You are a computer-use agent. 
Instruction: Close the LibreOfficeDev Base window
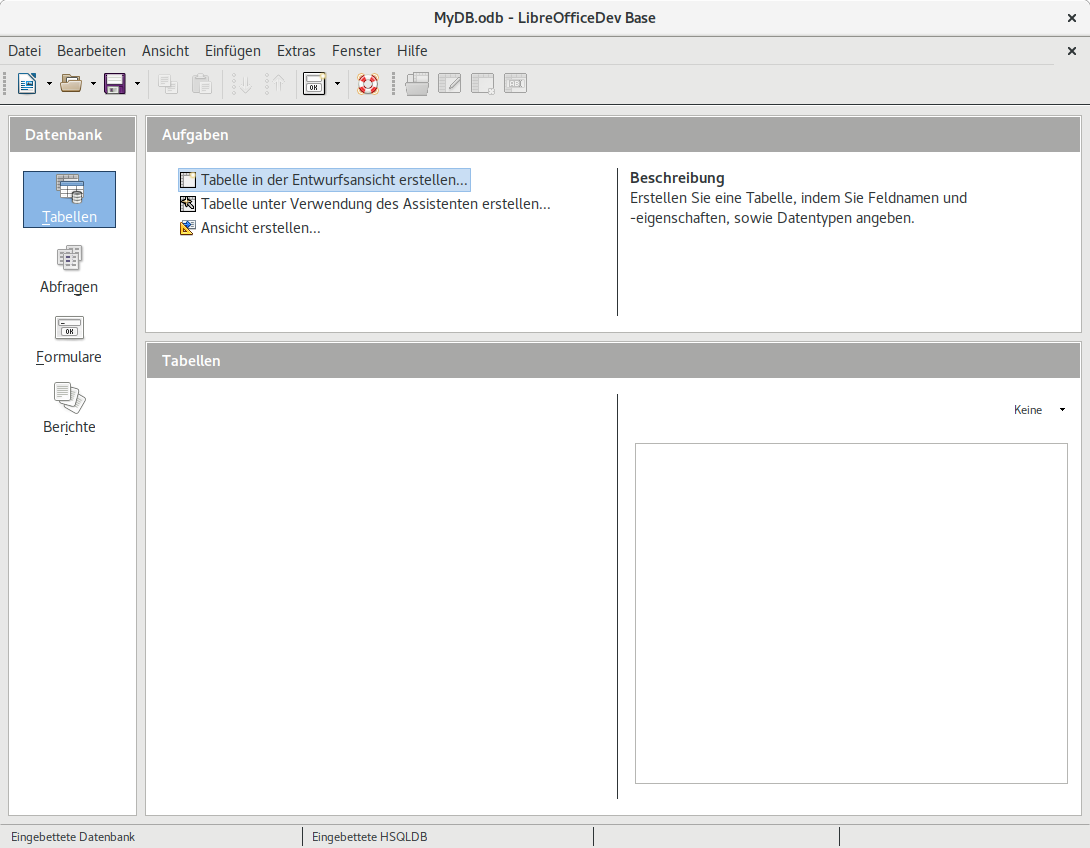(1071, 18)
